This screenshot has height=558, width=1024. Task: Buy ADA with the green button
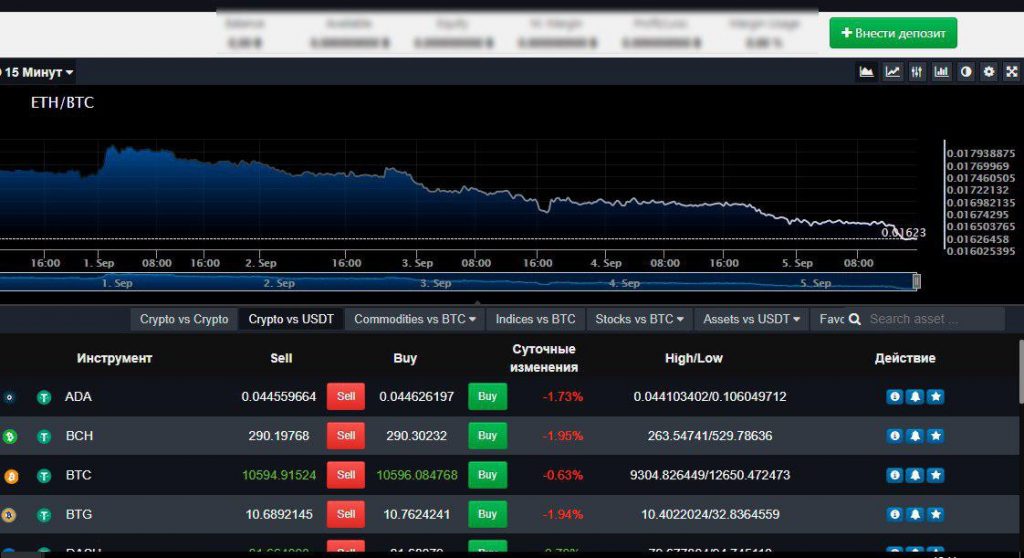487,397
